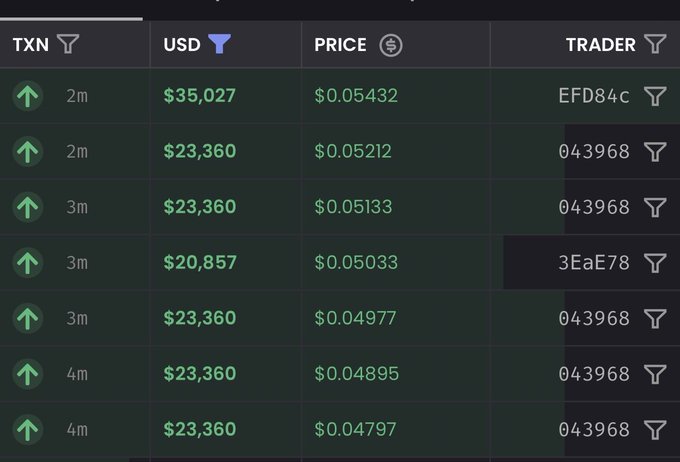Filter trader 043968 in $0.04977 row
Viewport: 680px width, 462px height.
(655, 318)
